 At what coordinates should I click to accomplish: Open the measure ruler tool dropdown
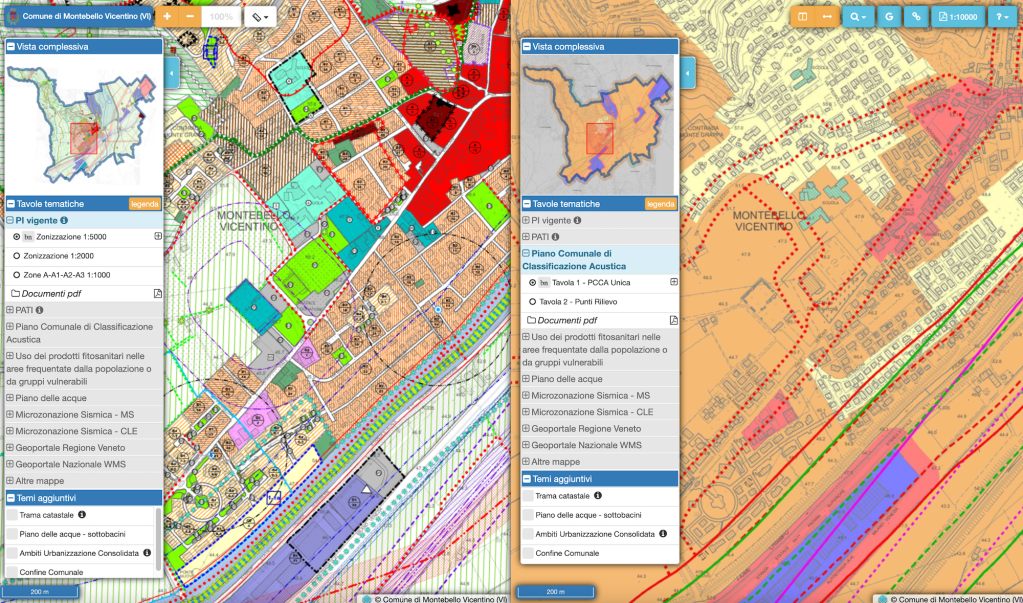(259, 16)
